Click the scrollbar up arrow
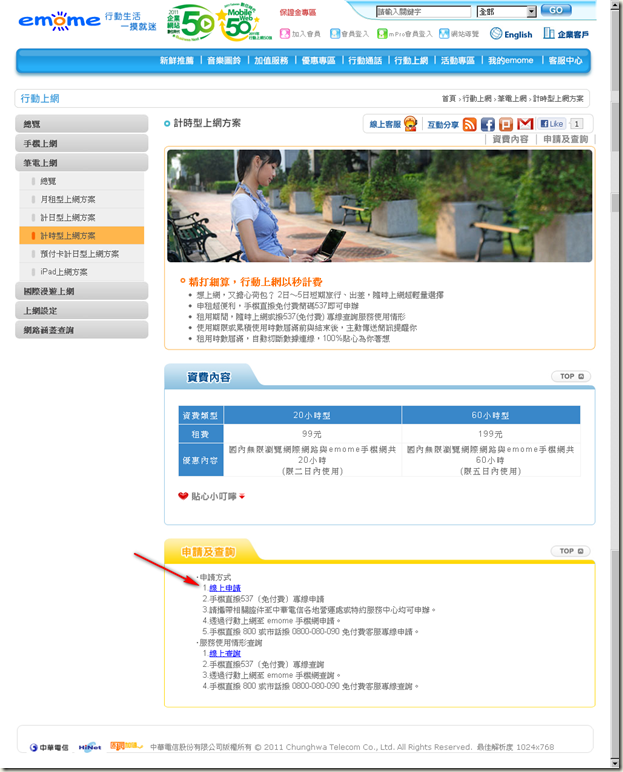 (x=616, y=5)
